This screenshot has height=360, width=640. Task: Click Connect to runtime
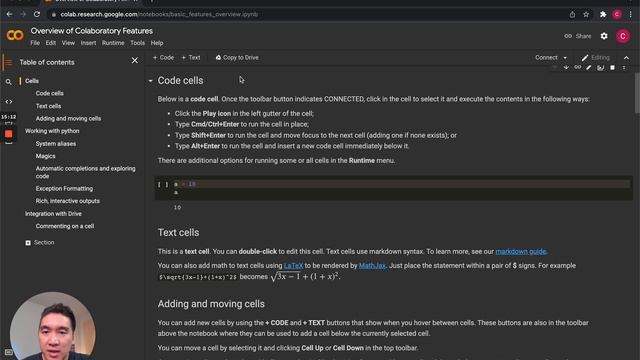pos(546,58)
